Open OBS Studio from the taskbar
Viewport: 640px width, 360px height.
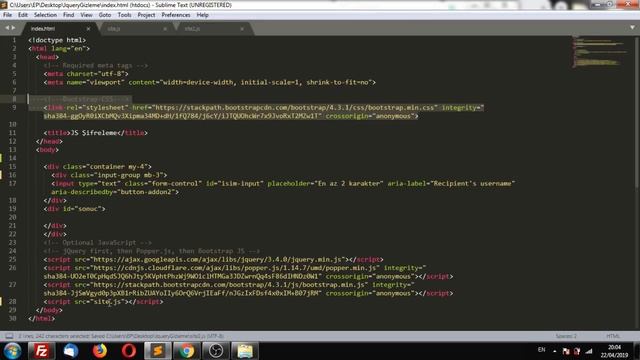pos(216,351)
